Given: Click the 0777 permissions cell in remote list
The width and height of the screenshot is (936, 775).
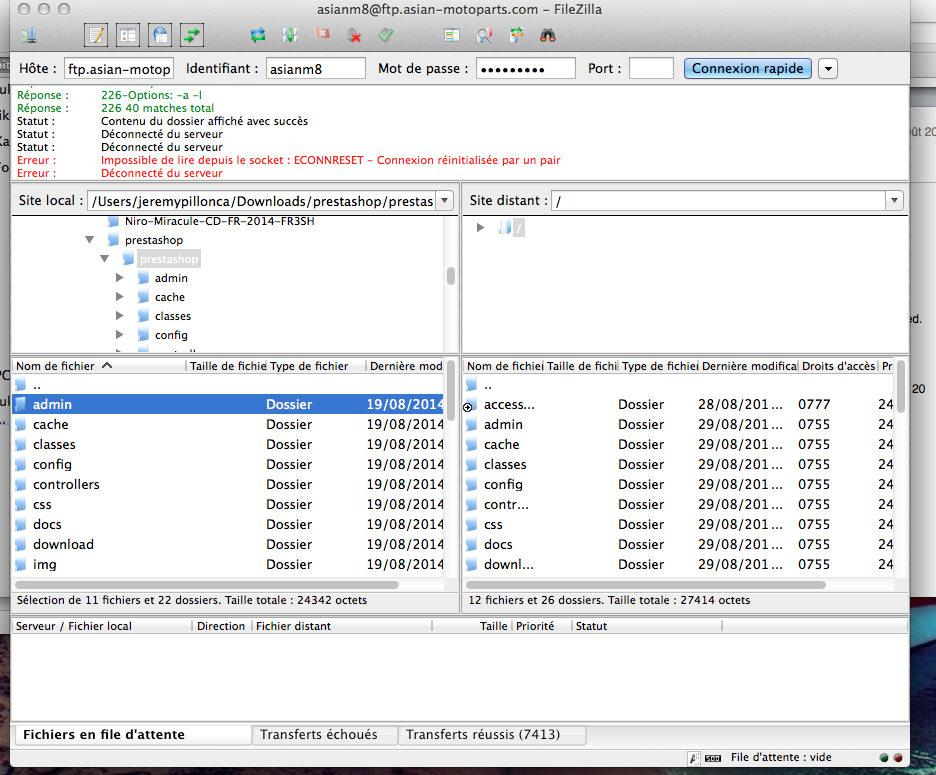Looking at the screenshot, I should (x=814, y=404).
